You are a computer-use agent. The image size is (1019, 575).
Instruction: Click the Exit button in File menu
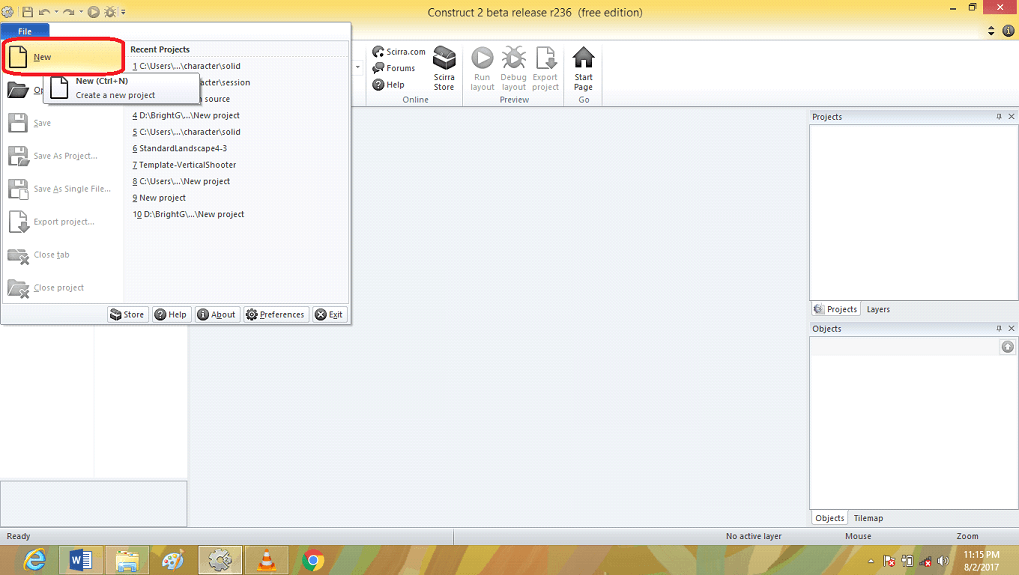coord(329,314)
